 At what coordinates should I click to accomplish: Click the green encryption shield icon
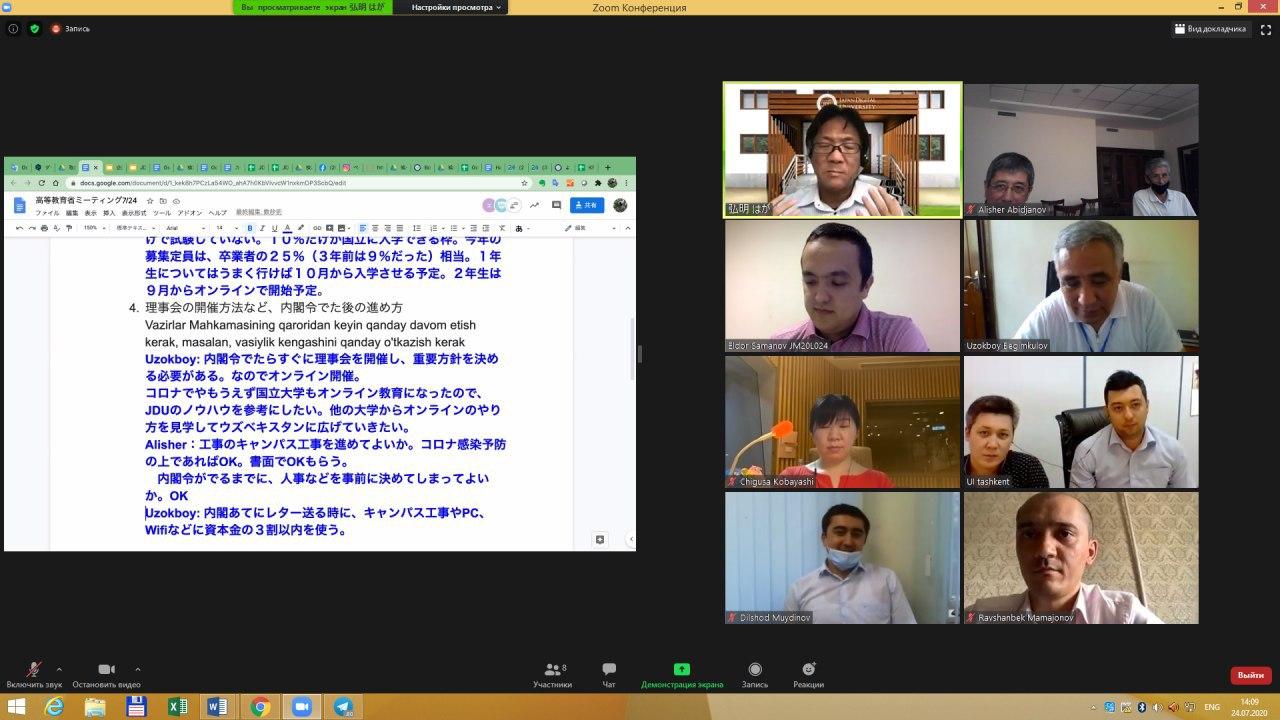(35, 29)
